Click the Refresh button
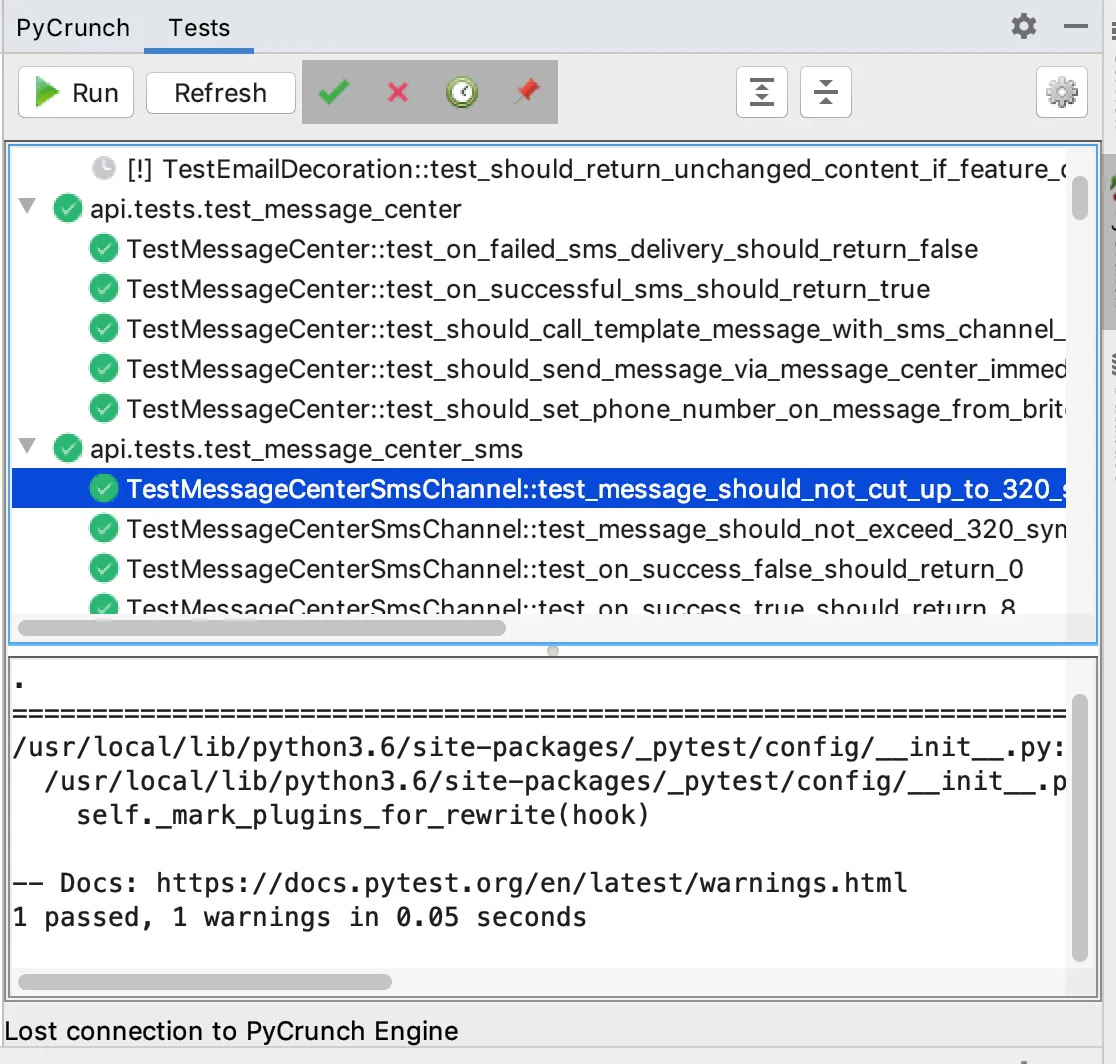 [x=220, y=93]
